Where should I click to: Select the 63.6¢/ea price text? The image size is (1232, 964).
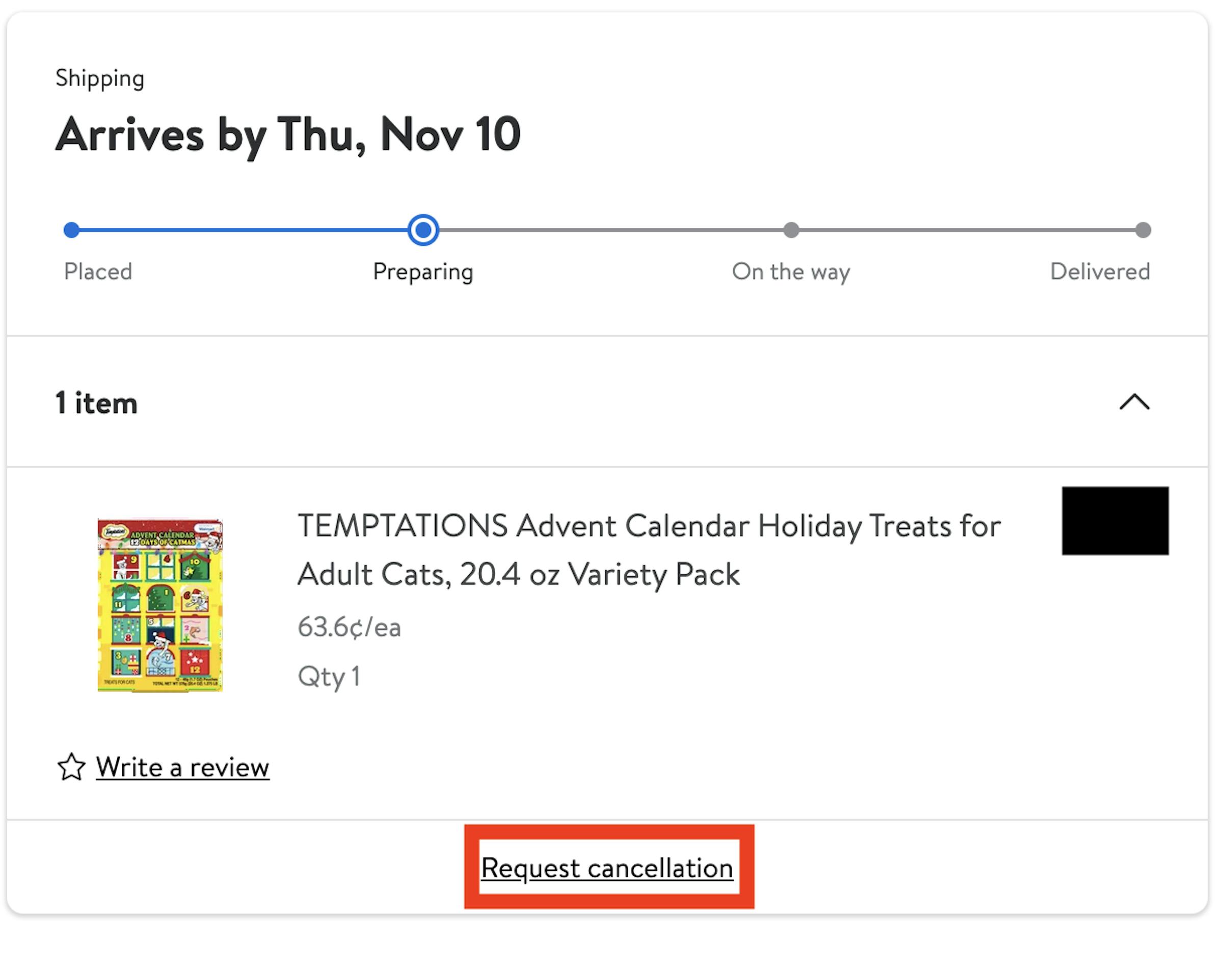coord(350,627)
